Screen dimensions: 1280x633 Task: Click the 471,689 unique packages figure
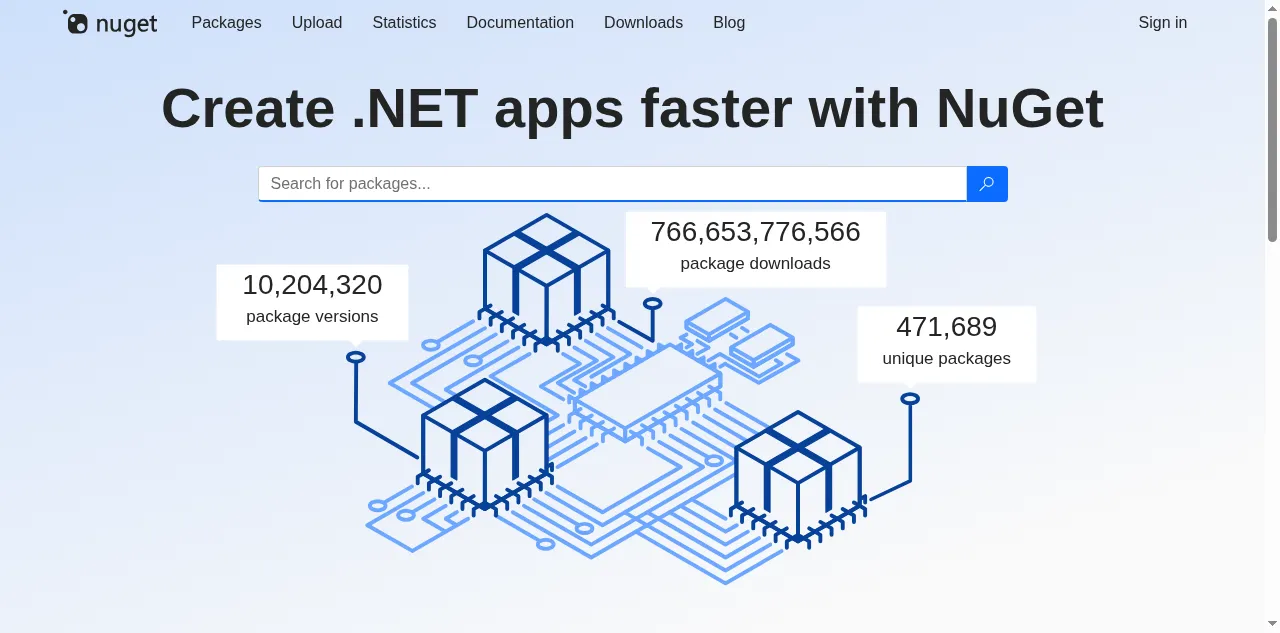[x=946, y=327]
